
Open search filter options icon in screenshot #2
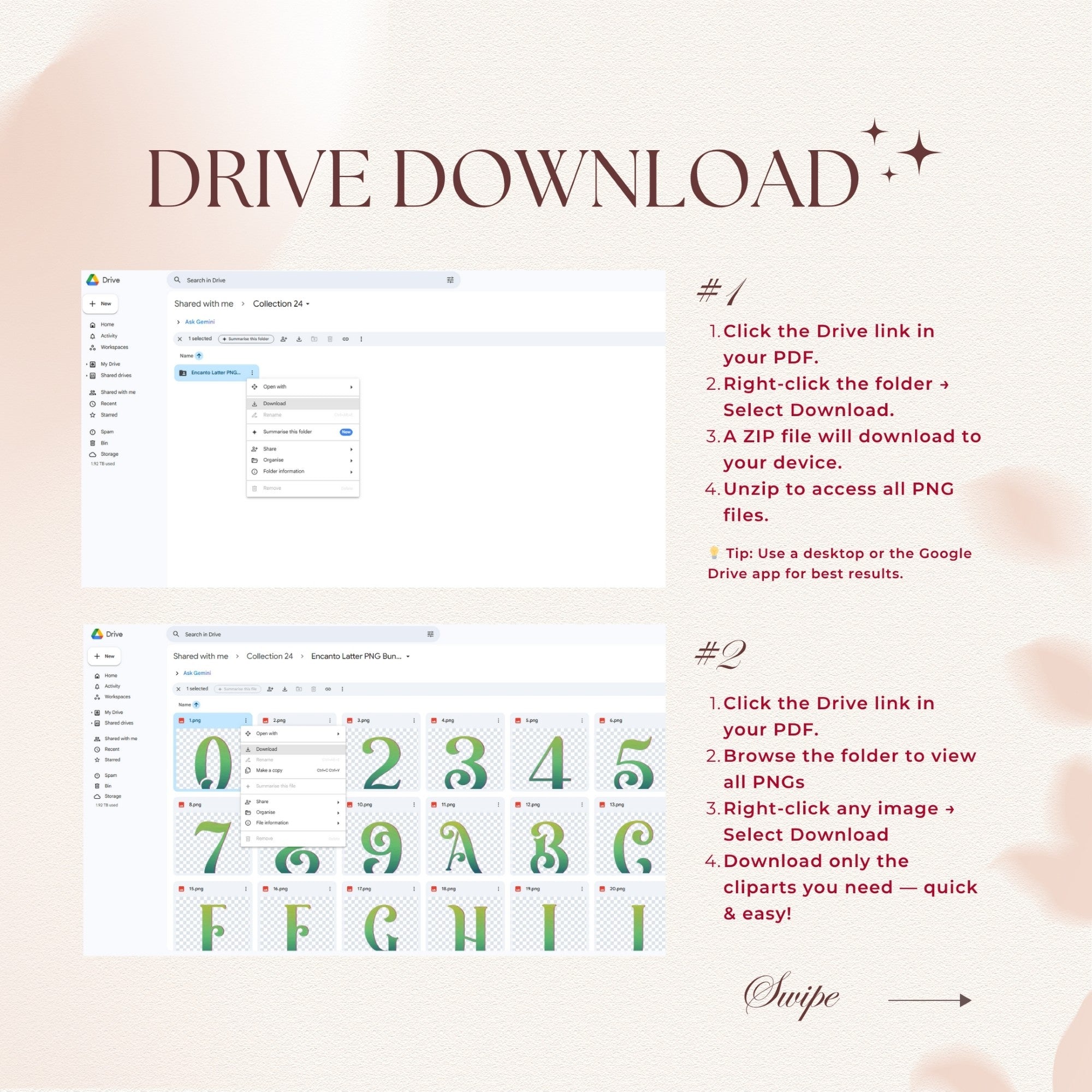pos(431,634)
